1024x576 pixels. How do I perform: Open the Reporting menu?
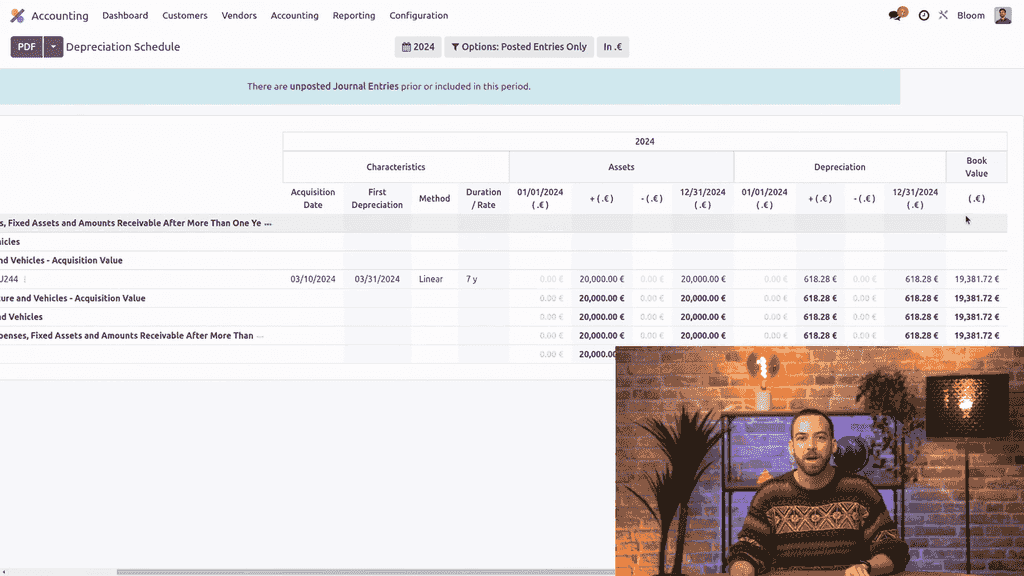pos(354,16)
